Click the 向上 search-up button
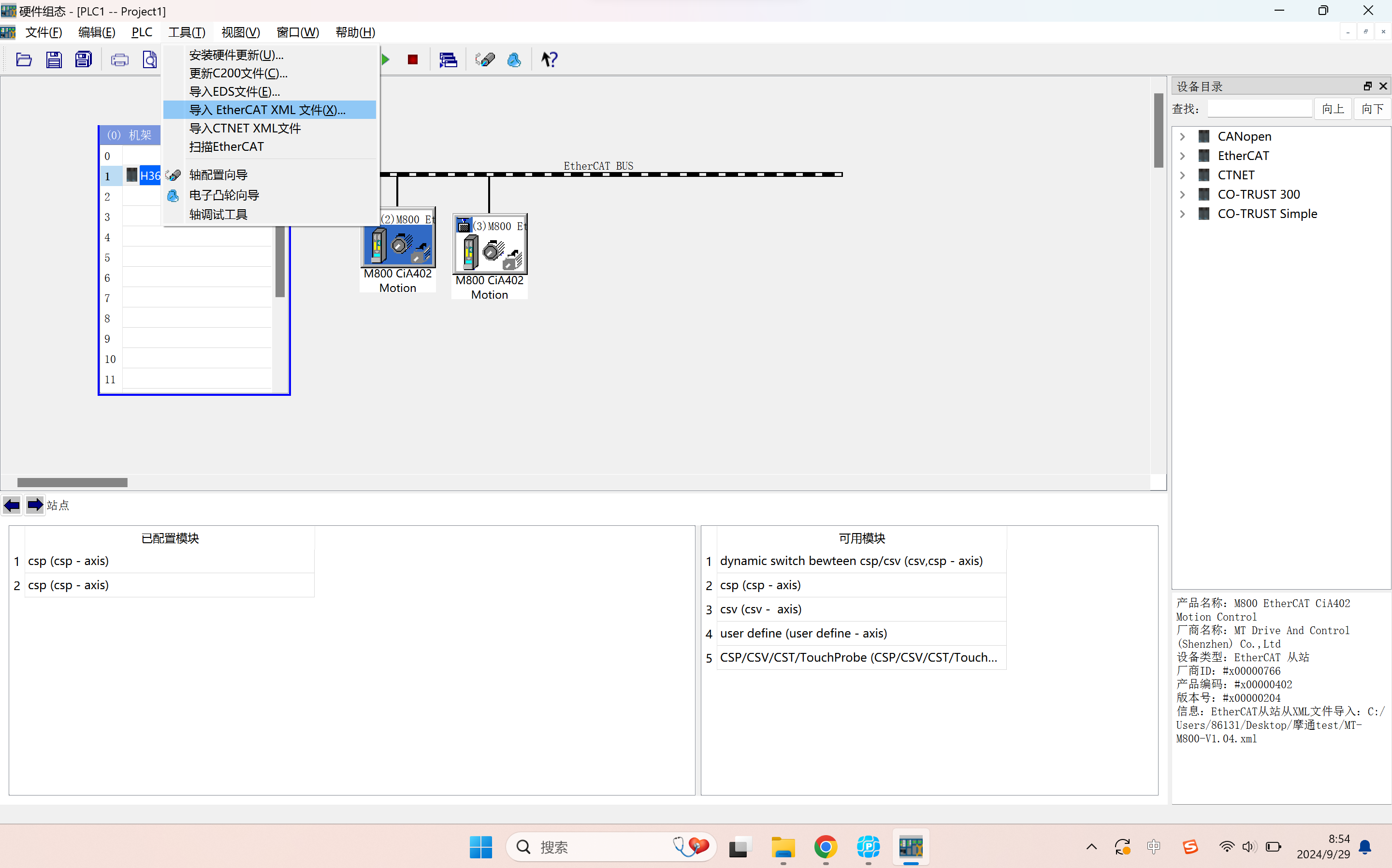This screenshot has height=868, width=1392. click(1333, 109)
